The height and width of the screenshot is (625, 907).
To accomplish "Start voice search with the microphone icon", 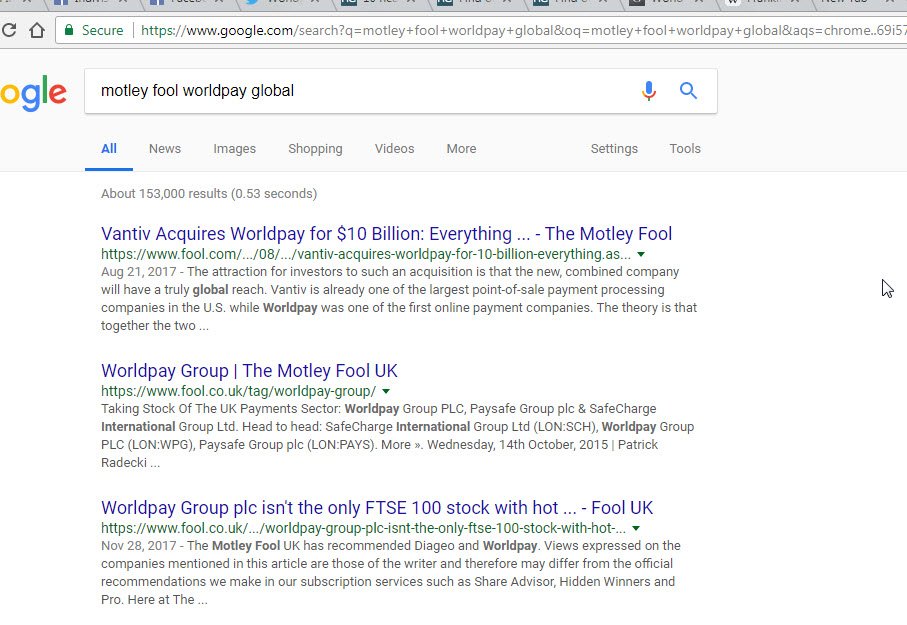I will (649, 91).
